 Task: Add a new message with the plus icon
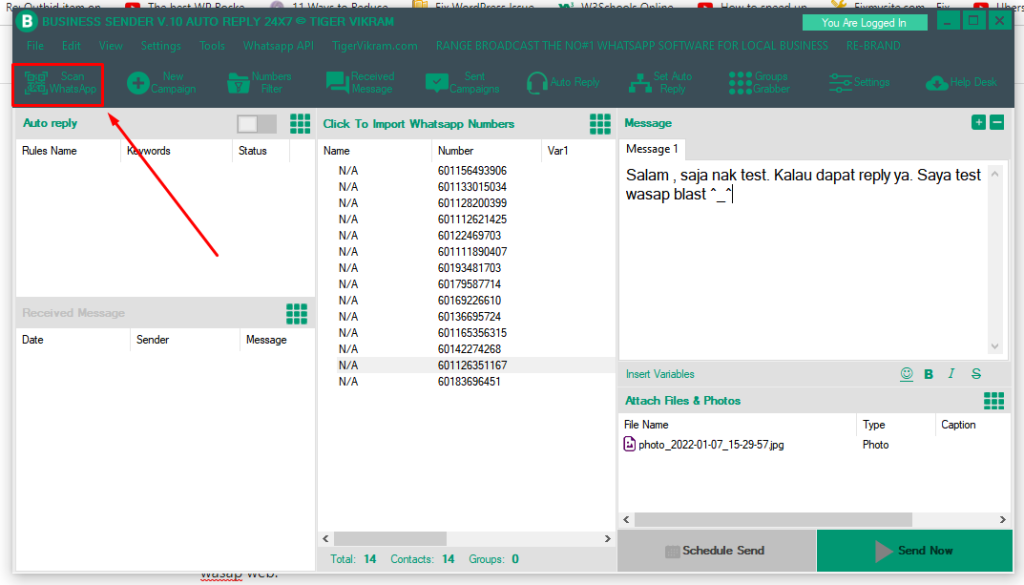coord(978,123)
